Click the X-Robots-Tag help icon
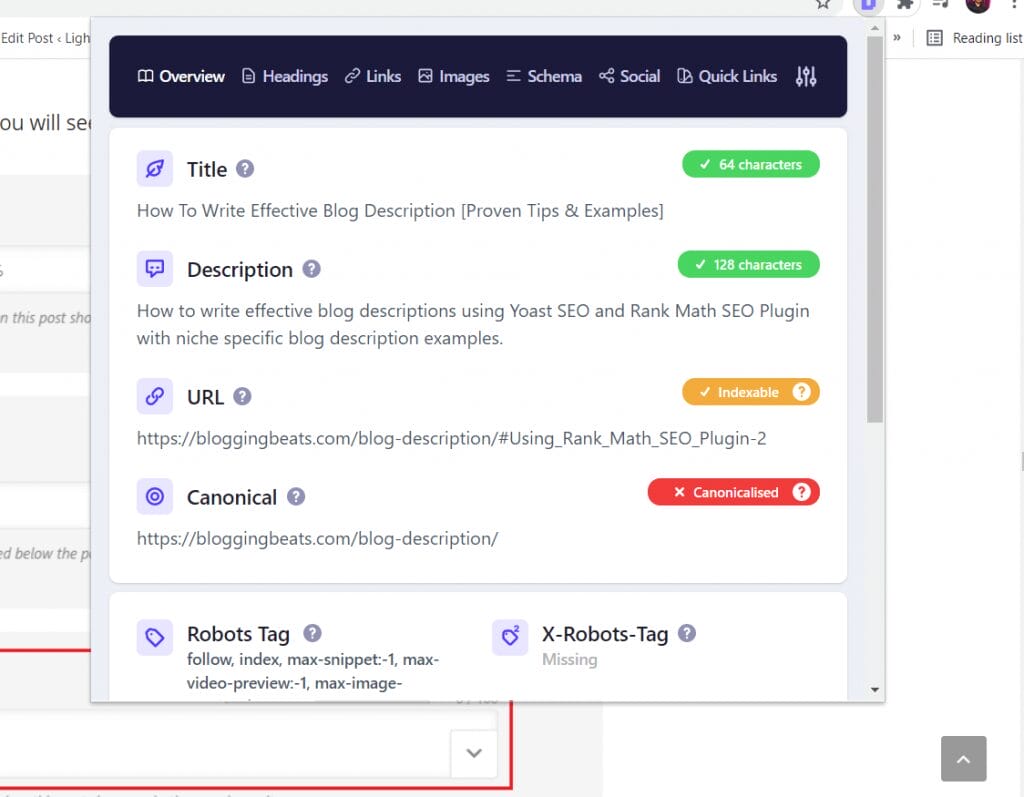 [x=686, y=633]
